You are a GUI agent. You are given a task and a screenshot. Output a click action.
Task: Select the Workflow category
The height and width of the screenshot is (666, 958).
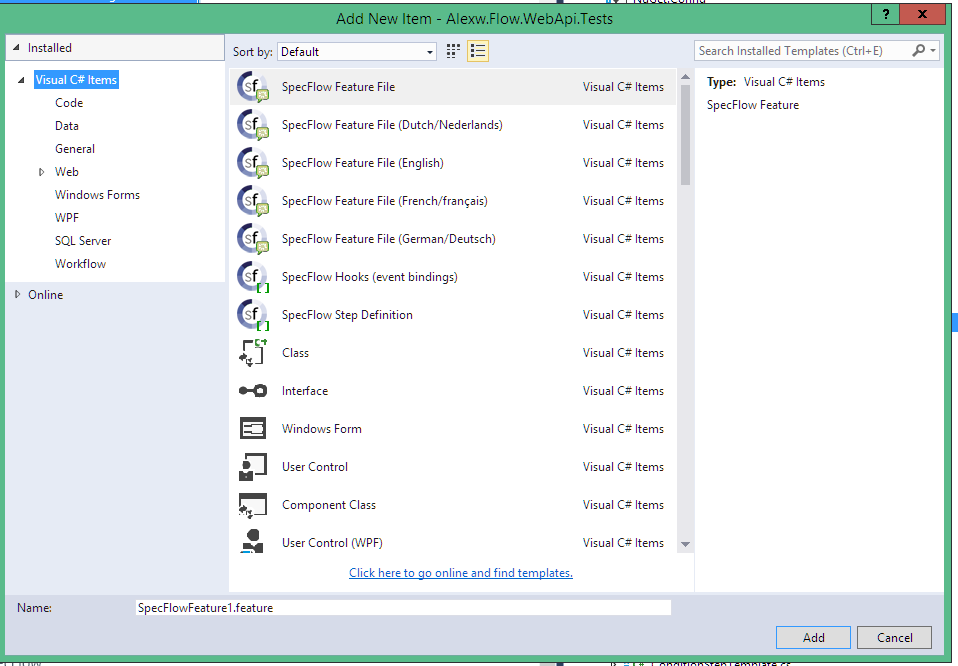(x=80, y=264)
